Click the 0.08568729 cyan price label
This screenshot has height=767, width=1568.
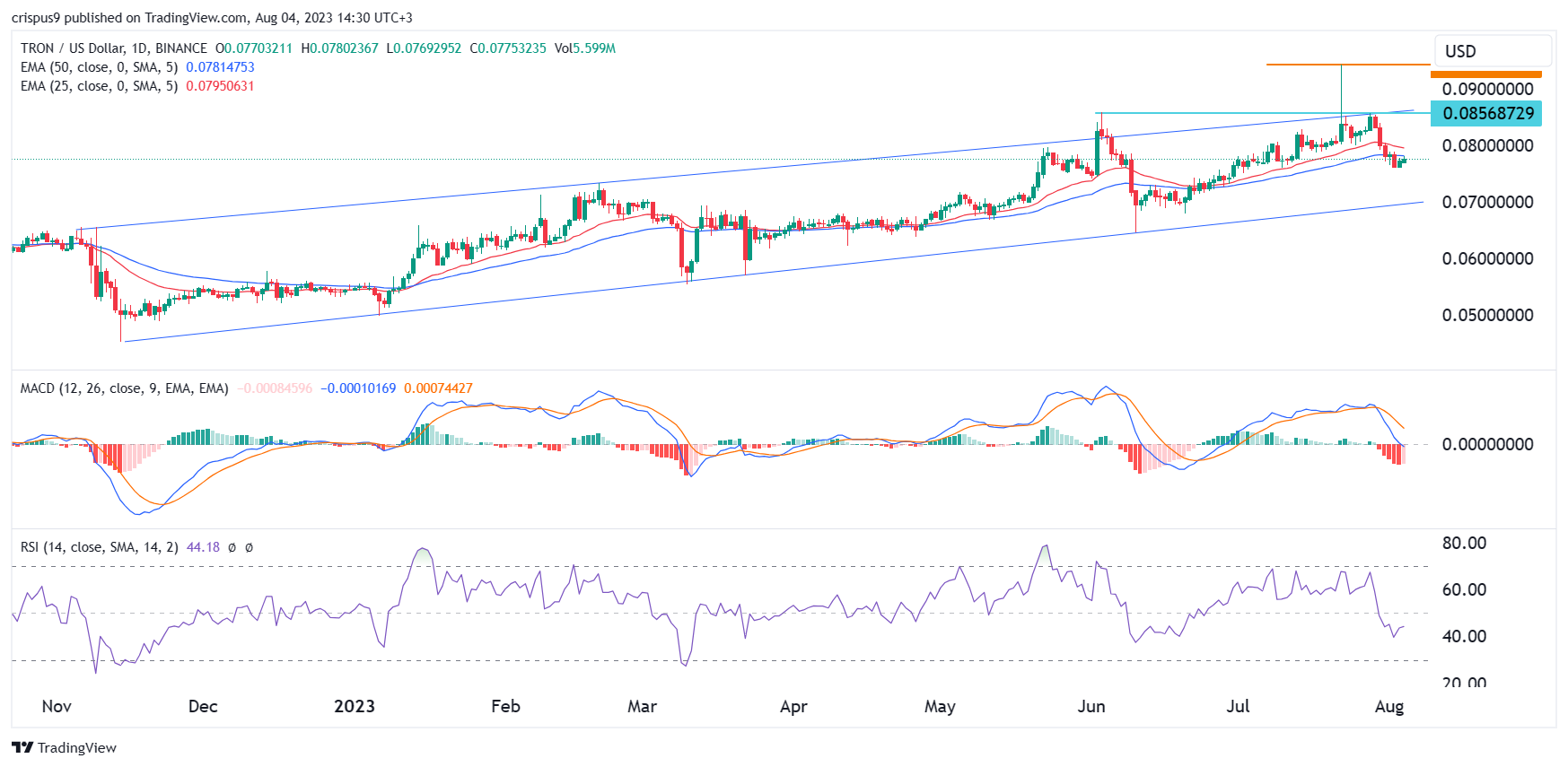pyautogui.click(x=1486, y=113)
